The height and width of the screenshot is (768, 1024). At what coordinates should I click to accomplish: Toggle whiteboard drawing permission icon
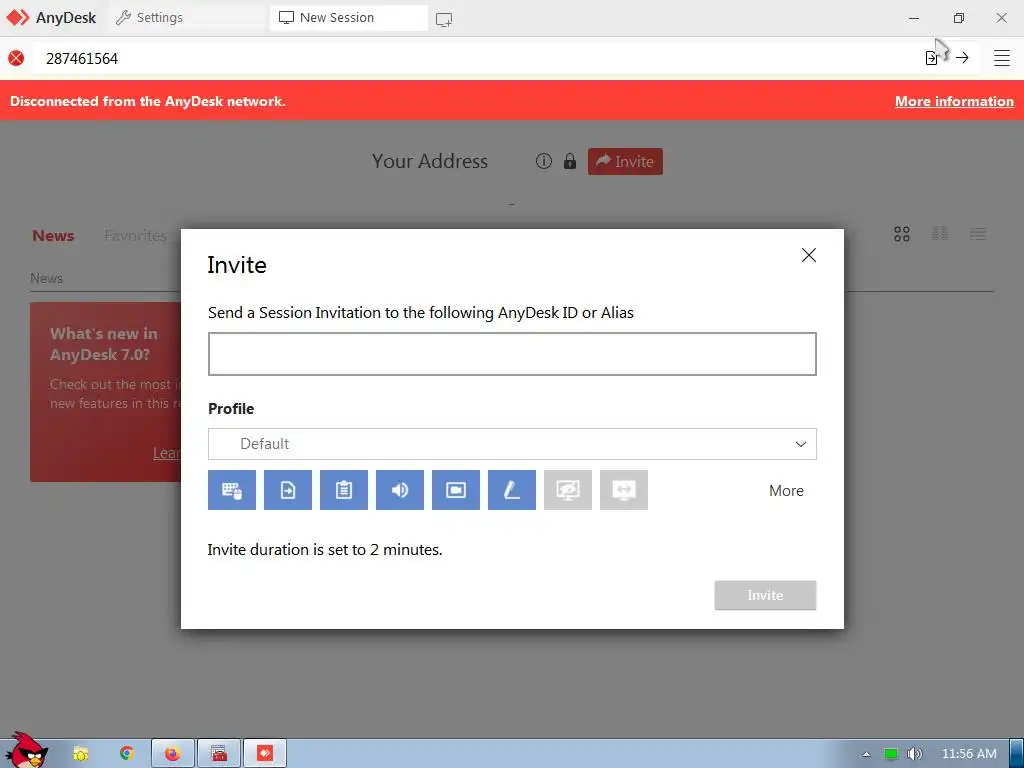pos(512,490)
